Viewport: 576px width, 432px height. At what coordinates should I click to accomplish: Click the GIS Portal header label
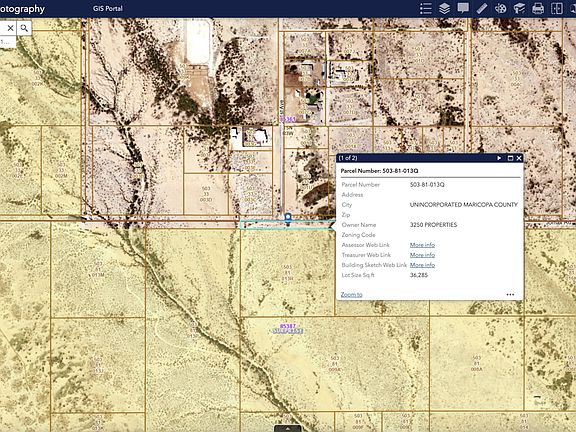point(108,8)
